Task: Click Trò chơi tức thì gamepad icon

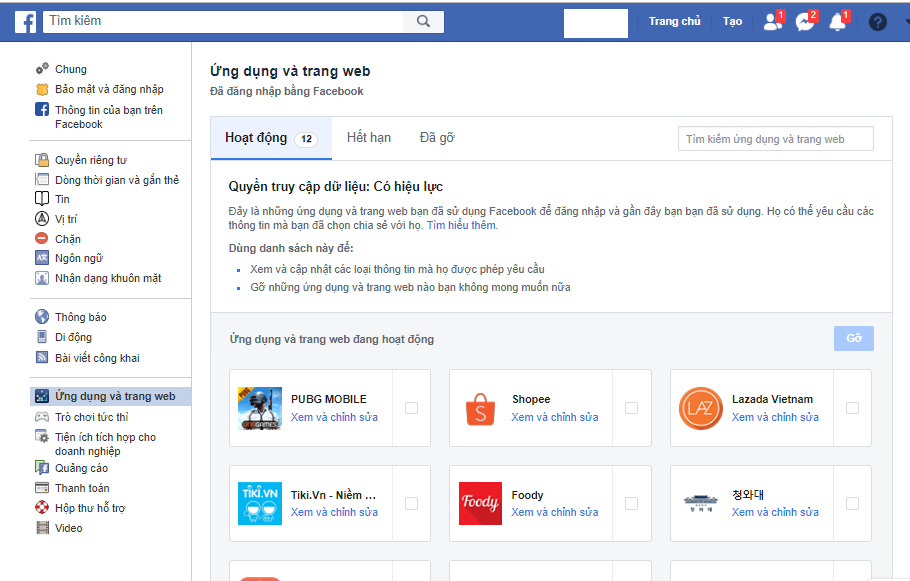Action: (42, 417)
